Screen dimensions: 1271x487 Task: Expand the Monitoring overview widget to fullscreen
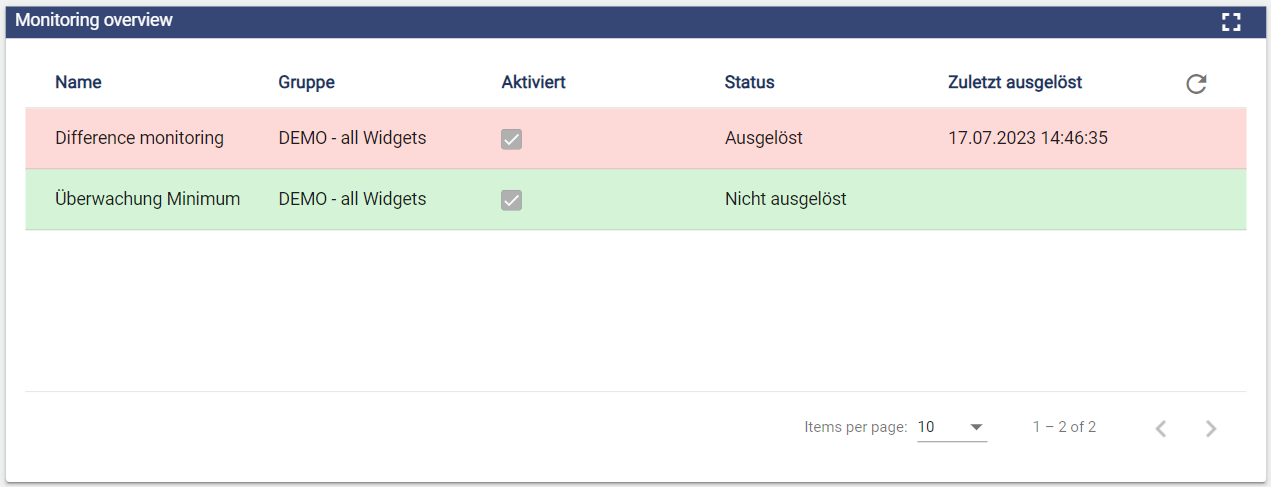coord(1231,22)
